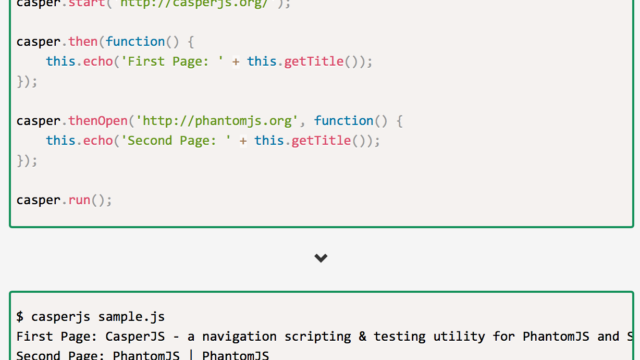Click the line "casper.then(function() {"

point(105,42)
